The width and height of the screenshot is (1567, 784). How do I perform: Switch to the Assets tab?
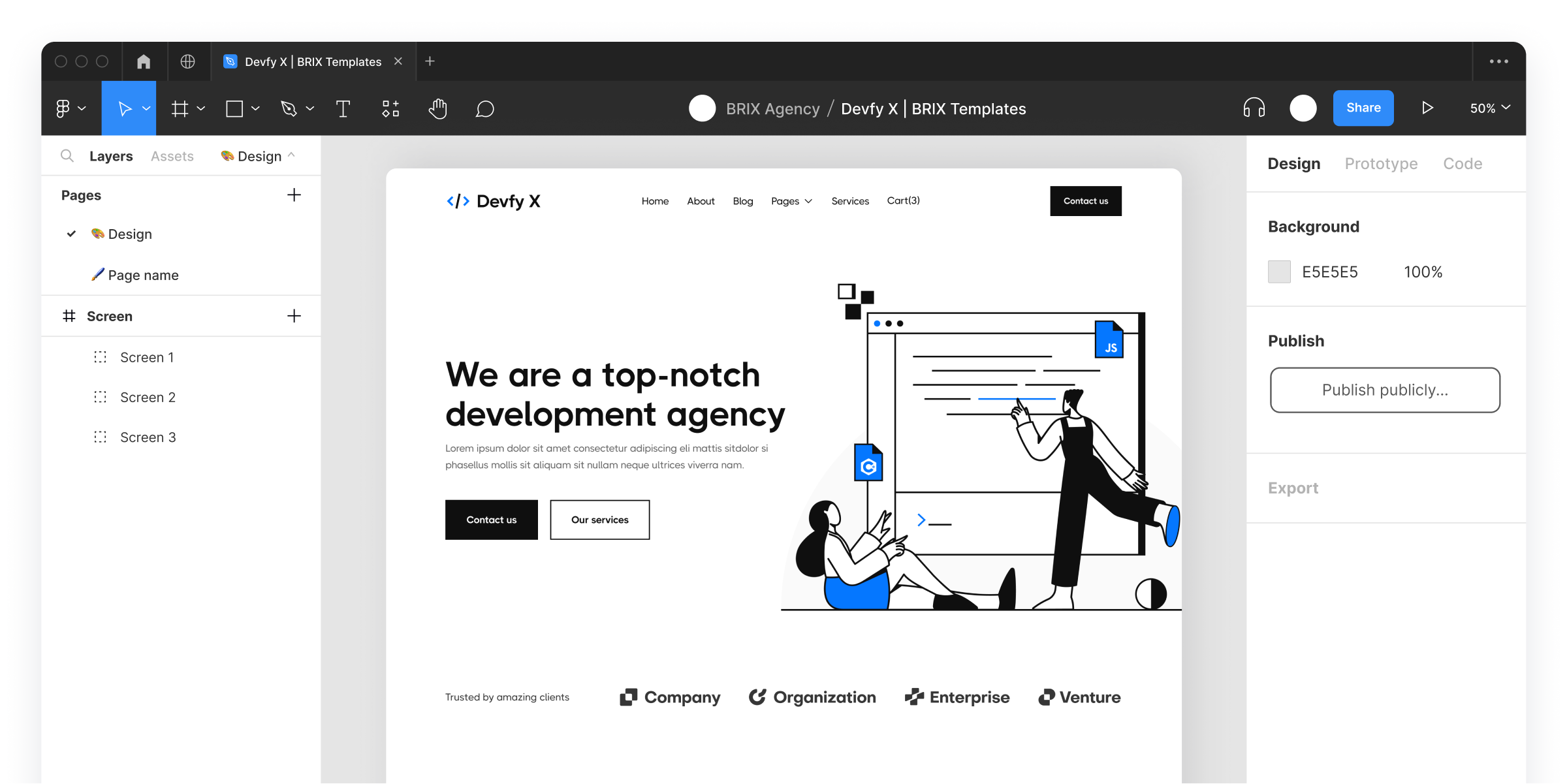point(172,156)
